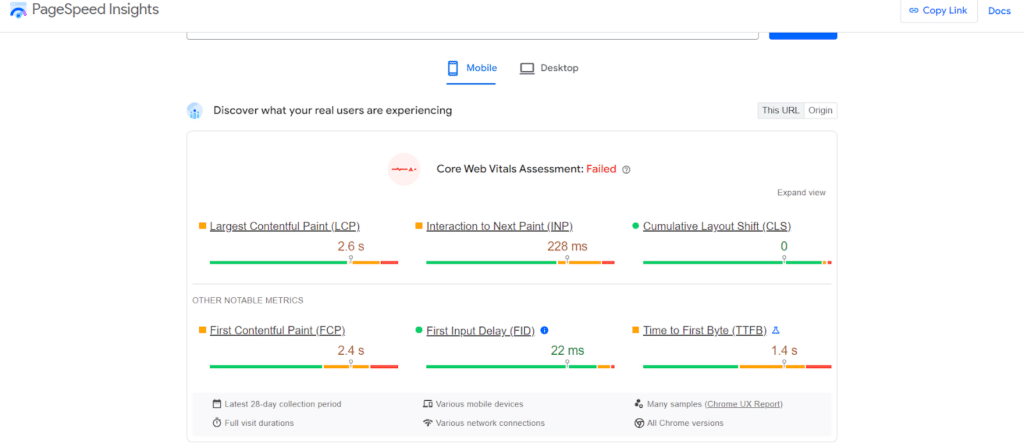This screenshot has height=447, width=1024.
Task: Click the orange square marker beside FCP
Action: tap(202, 330)
